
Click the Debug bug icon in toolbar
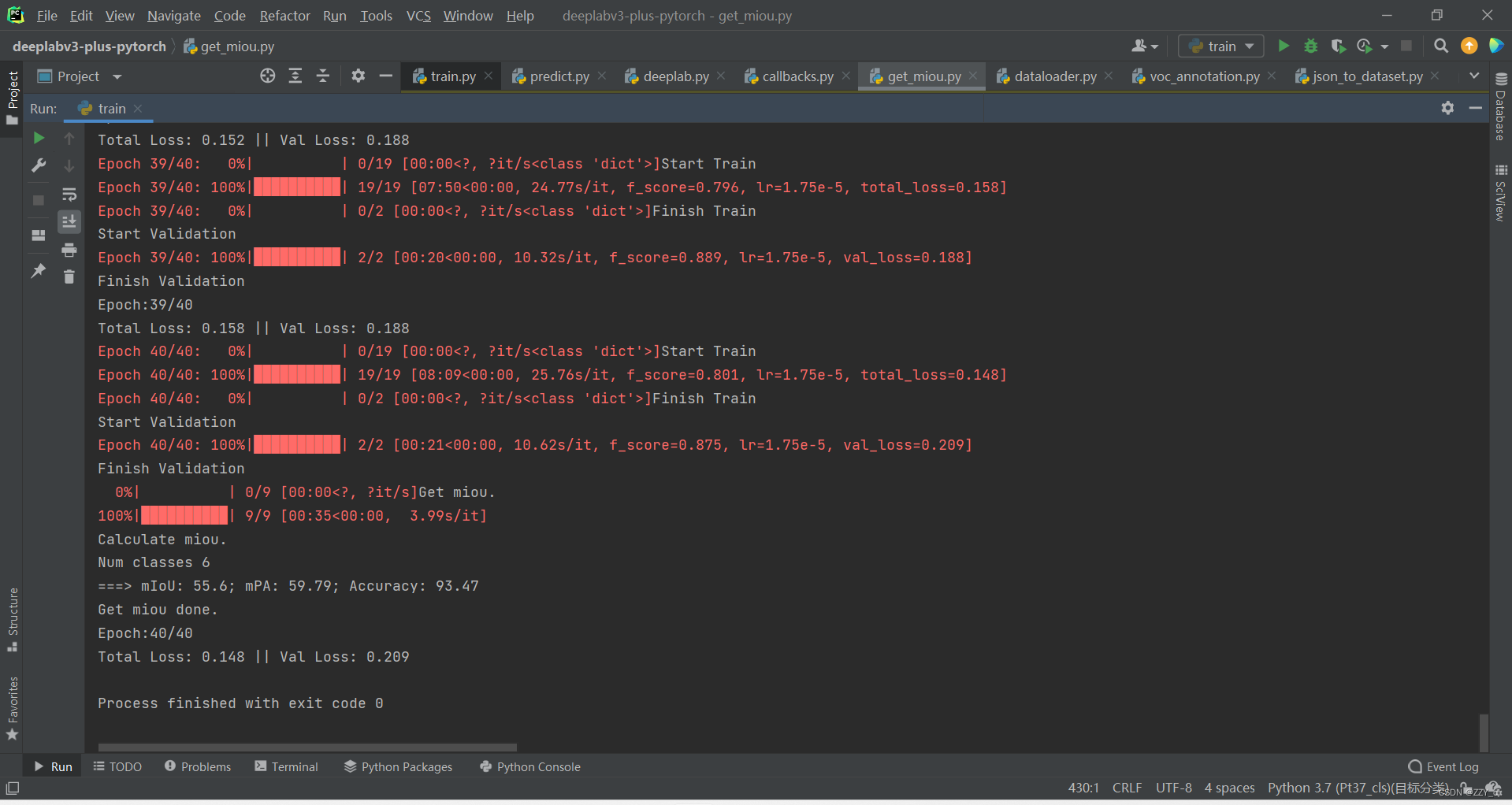coord(1311,46)
